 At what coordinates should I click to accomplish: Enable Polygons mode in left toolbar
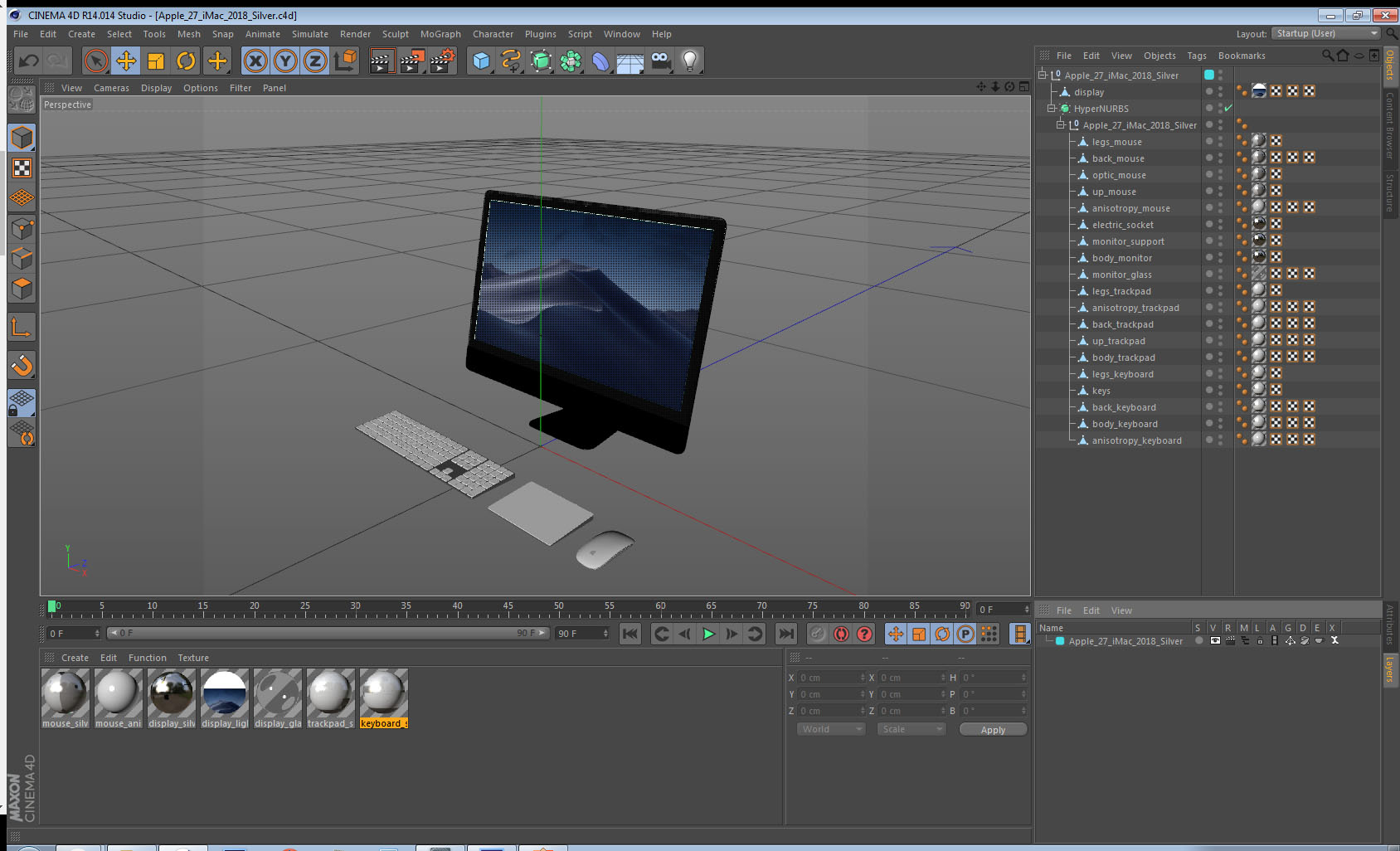tap(22, 289)
